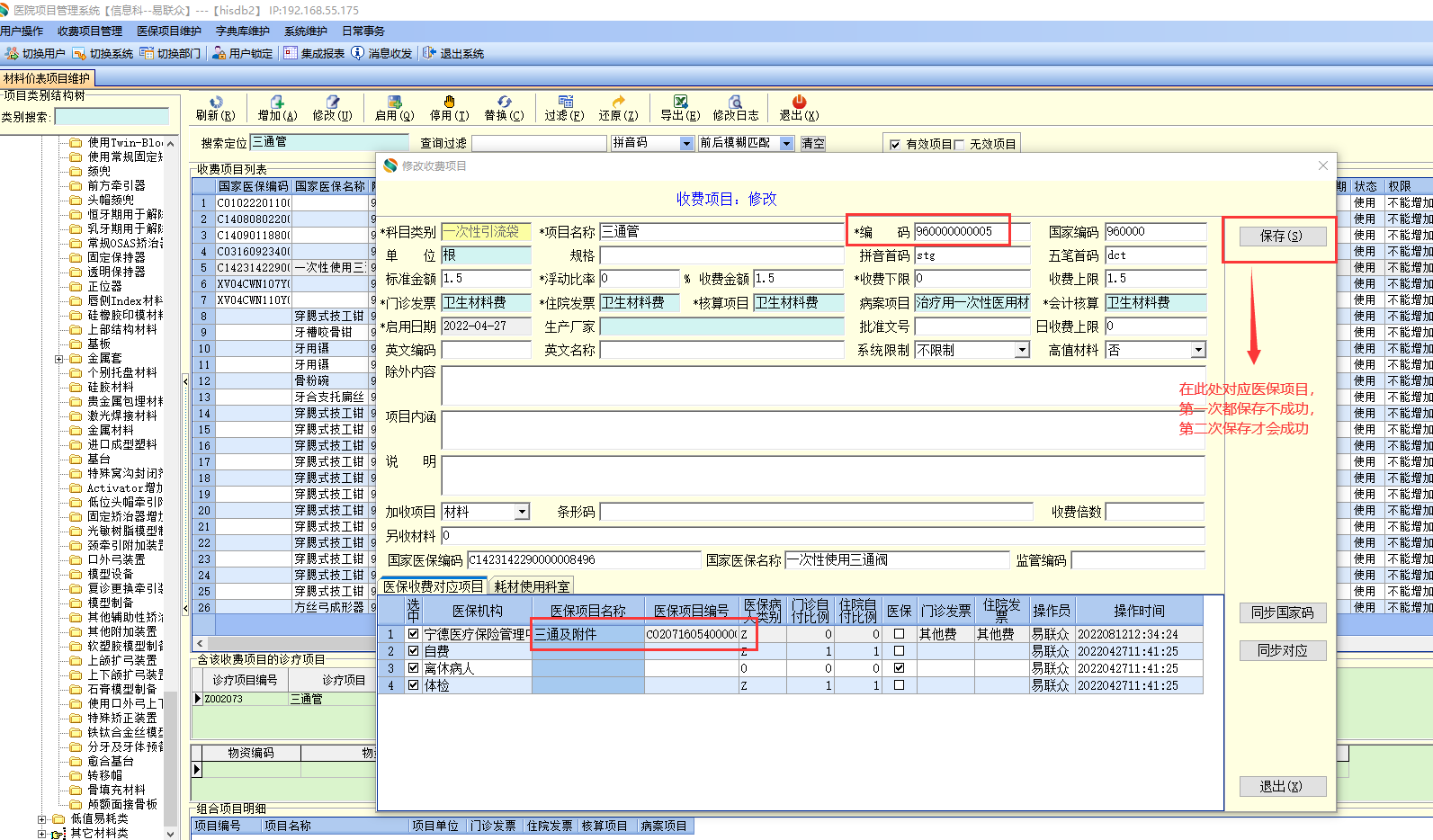Click the 停用 disable hand icon

tap(449, 102)
